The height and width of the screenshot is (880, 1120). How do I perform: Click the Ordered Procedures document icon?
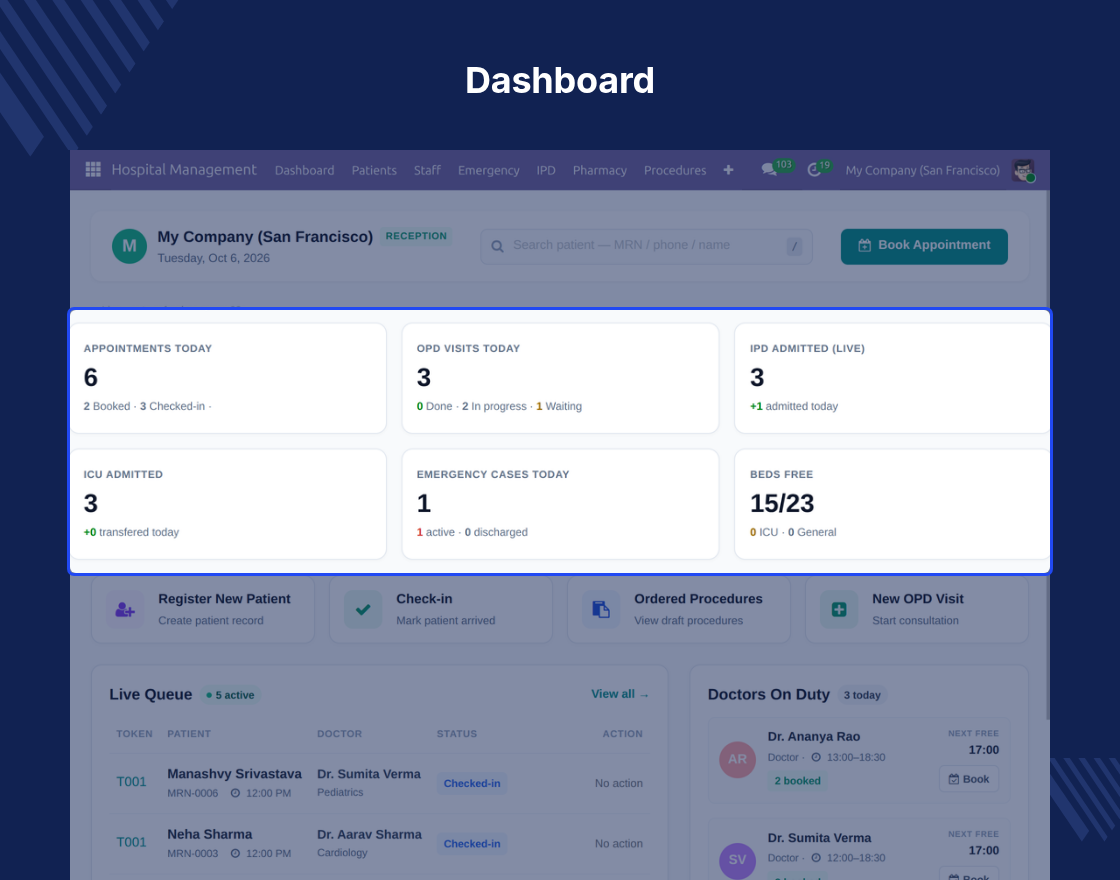coord(601,609)
